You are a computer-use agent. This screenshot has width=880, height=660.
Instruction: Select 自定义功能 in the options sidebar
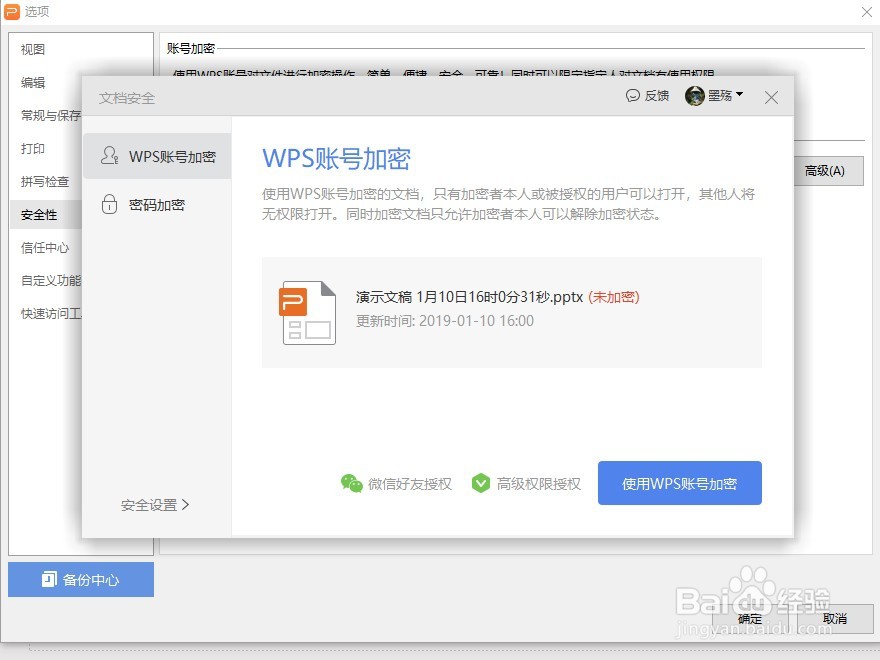tap(51, 281)
